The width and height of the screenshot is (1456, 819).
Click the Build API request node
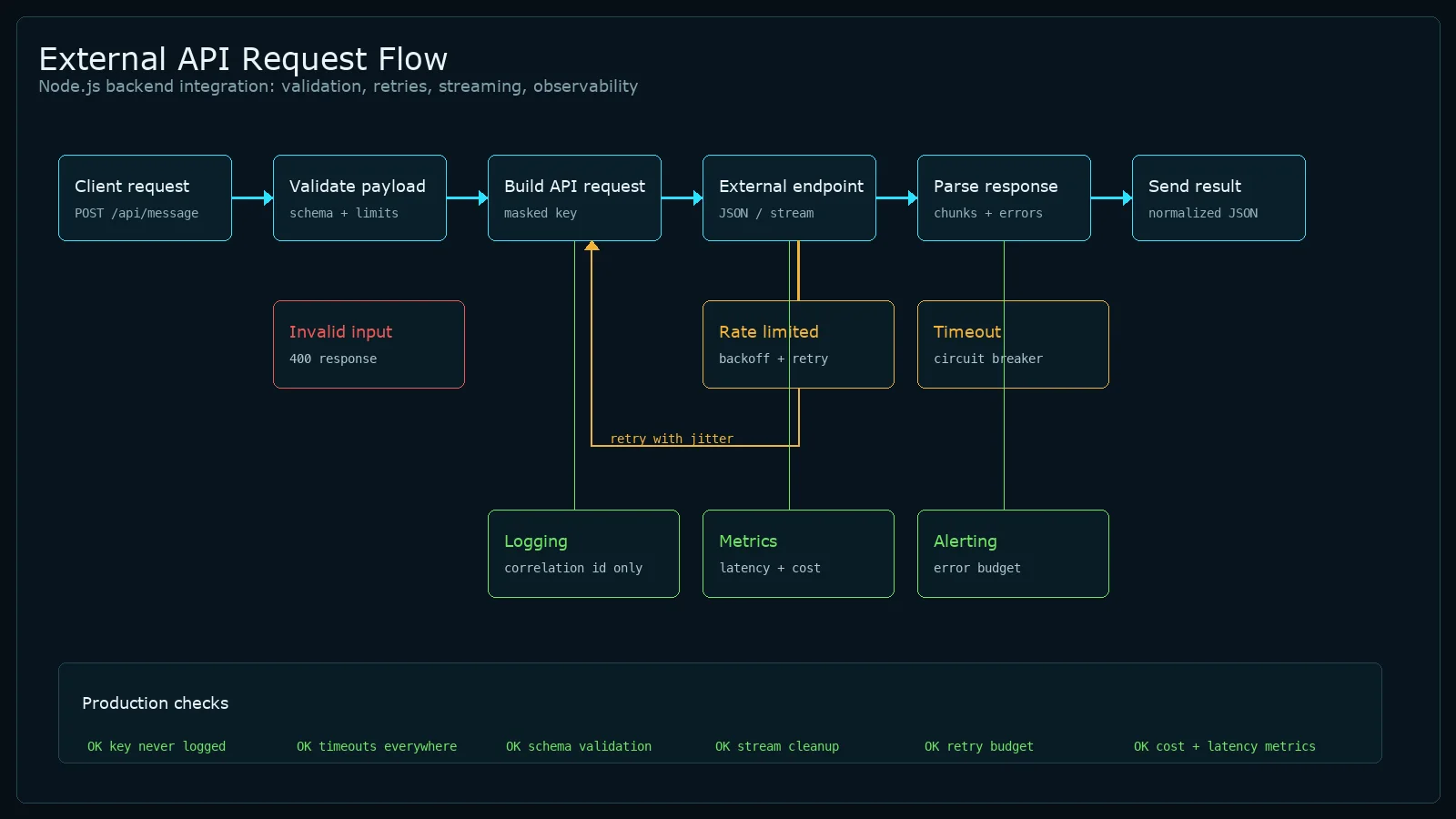[x=574, y=197]
